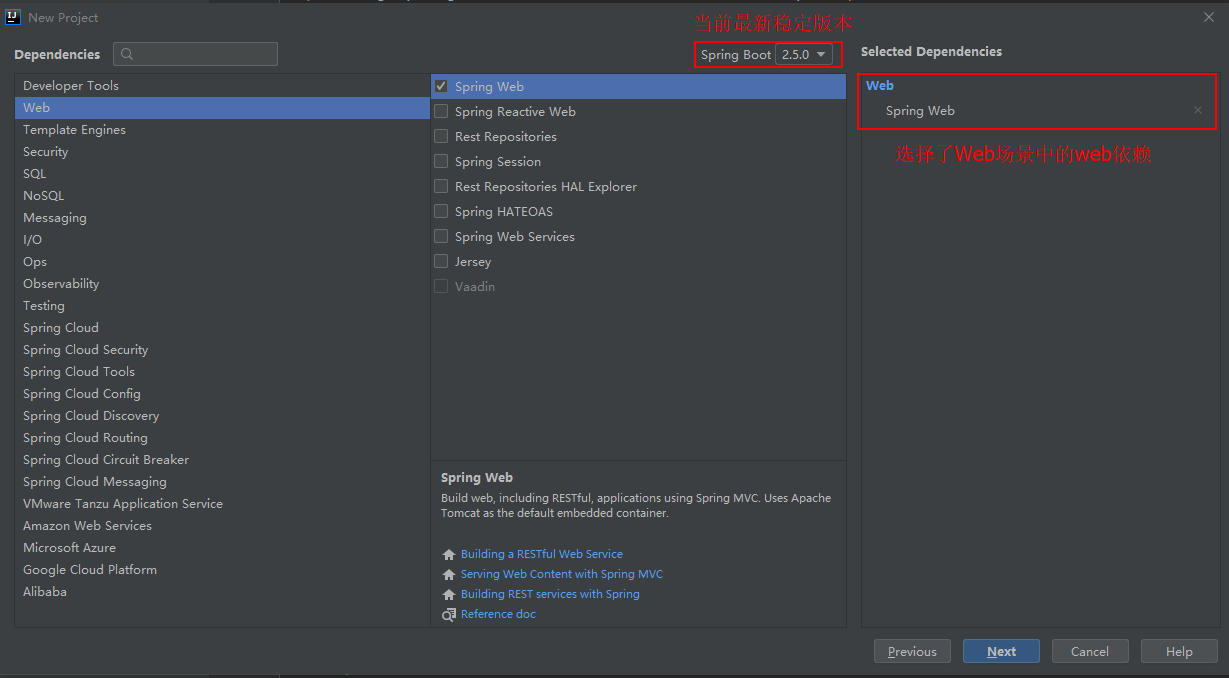Image resolution: width=1229 pixels, height=678 pixels.
Task: Enable the Spring Reactive Web checkbox
Action: [441, 112]
